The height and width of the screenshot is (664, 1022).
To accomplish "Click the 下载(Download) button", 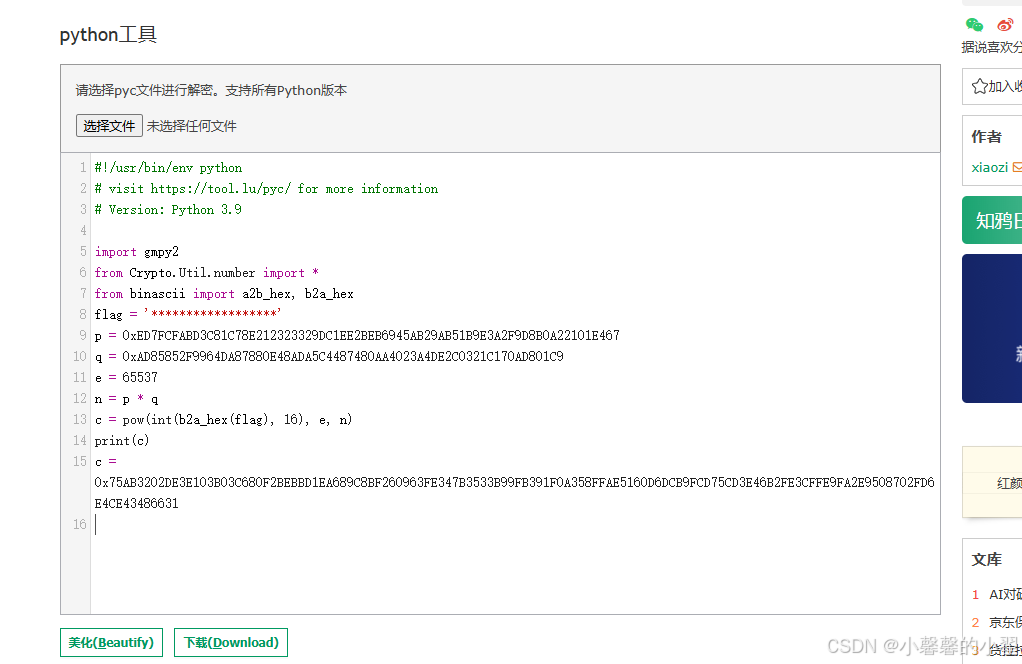I will click(231, 642).
